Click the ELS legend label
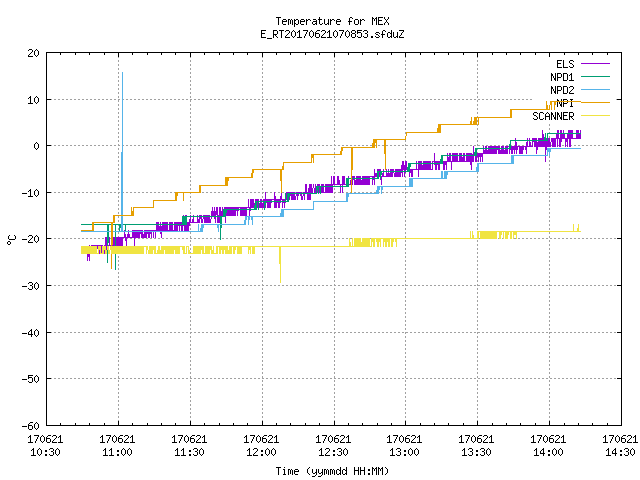Viewport: 640px width, 480px height. [x=565, y=64]
